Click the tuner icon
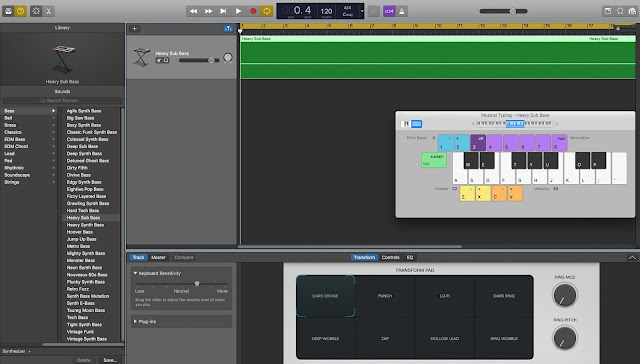The width and height of the screenshot is (640, 364). pyautogui.click(x=374, y=11)
